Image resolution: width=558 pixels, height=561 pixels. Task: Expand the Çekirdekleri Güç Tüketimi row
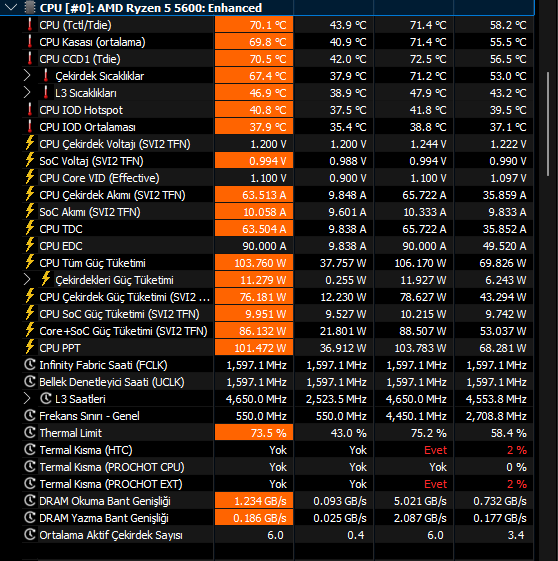pyautogui.click(x=27, y=279)
